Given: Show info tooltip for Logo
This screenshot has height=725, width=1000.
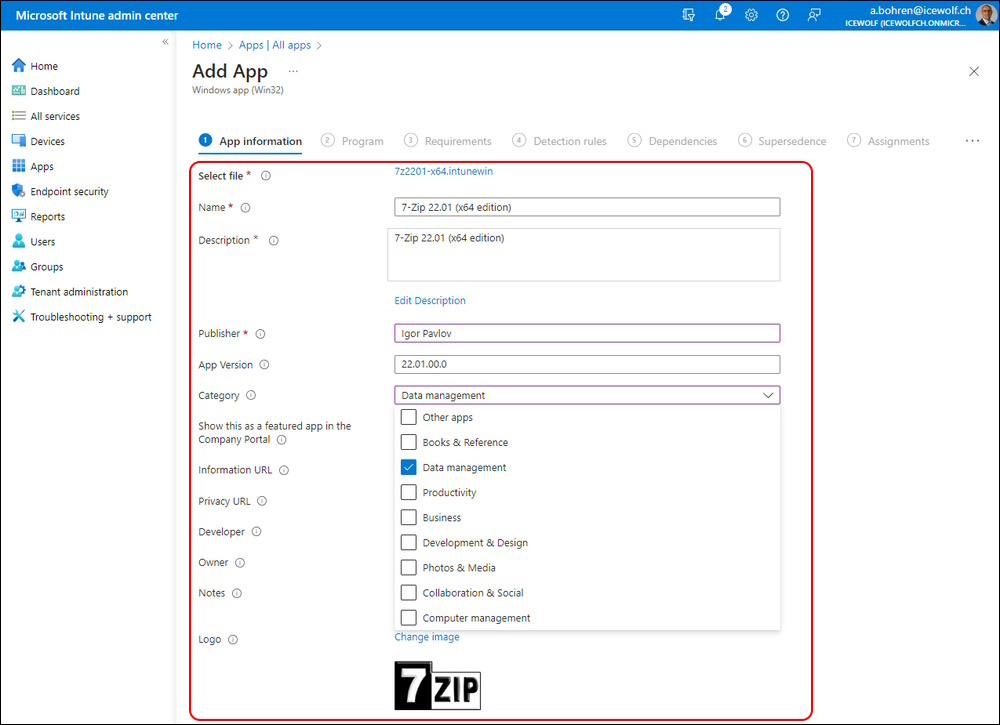Looking at the screenshot, I should [233, 640].
